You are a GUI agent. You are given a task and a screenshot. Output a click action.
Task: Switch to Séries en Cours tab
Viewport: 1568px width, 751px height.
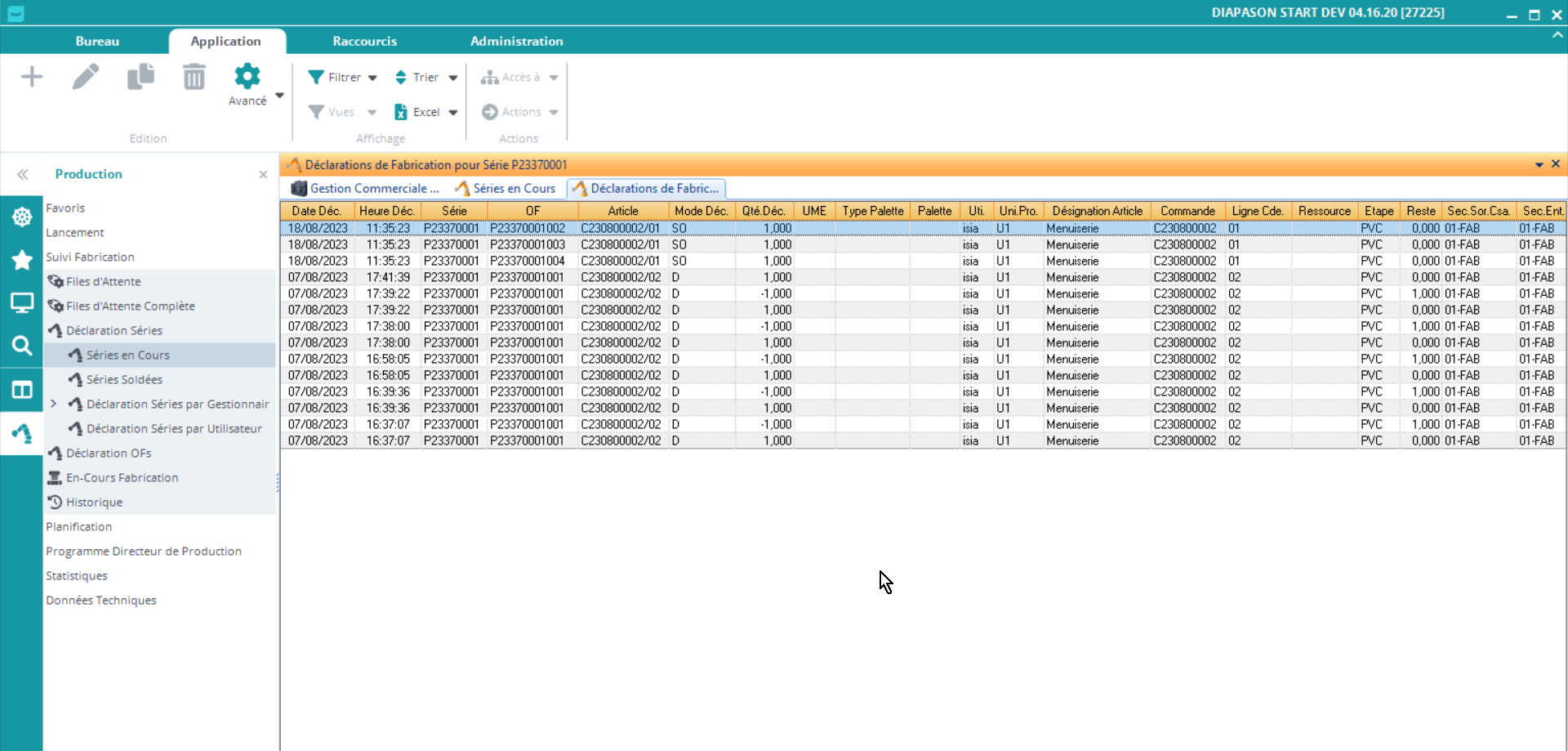click(506, 189)
